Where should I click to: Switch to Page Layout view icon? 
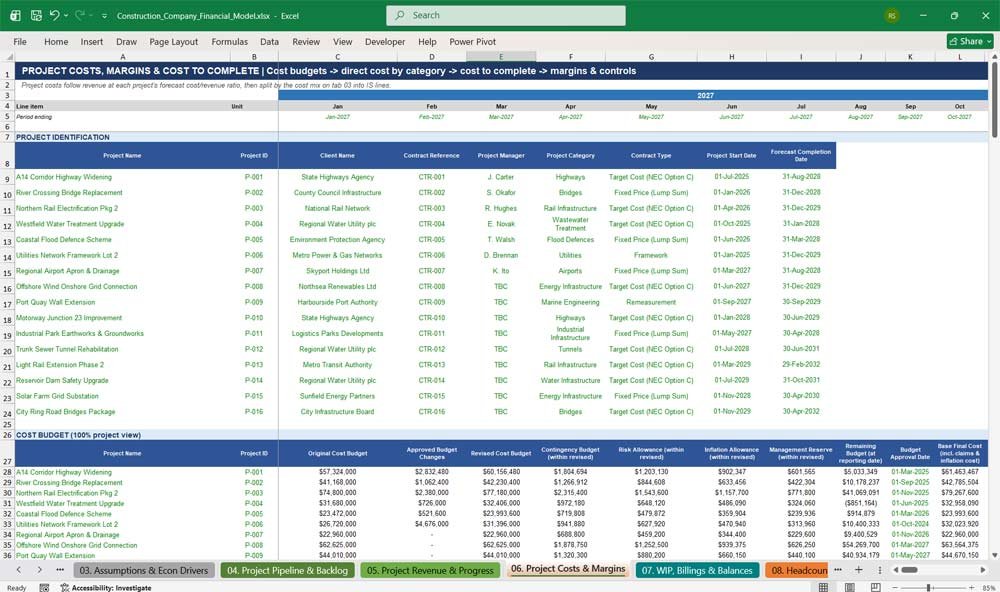849,588
